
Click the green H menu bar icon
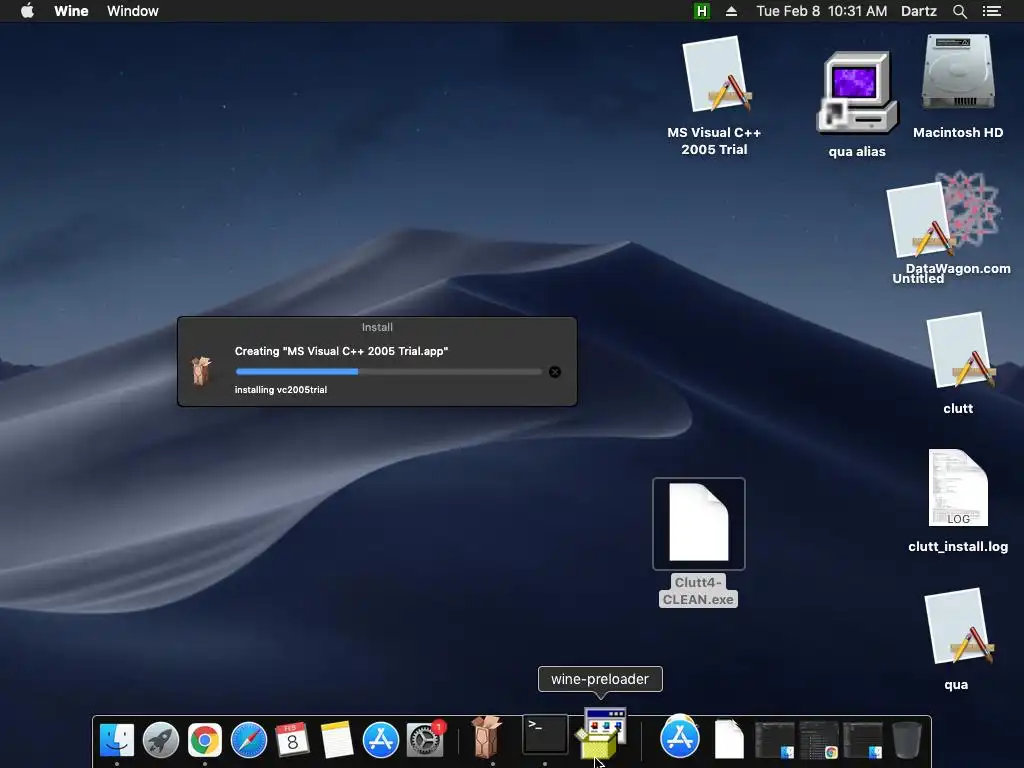[x=701, y=11]
